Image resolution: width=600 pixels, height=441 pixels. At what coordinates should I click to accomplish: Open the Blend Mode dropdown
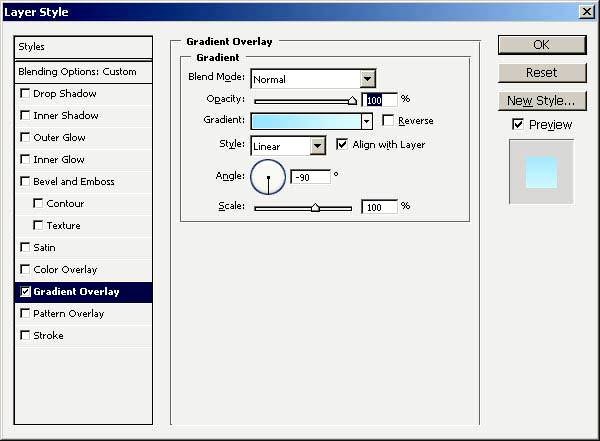(367, 79)
